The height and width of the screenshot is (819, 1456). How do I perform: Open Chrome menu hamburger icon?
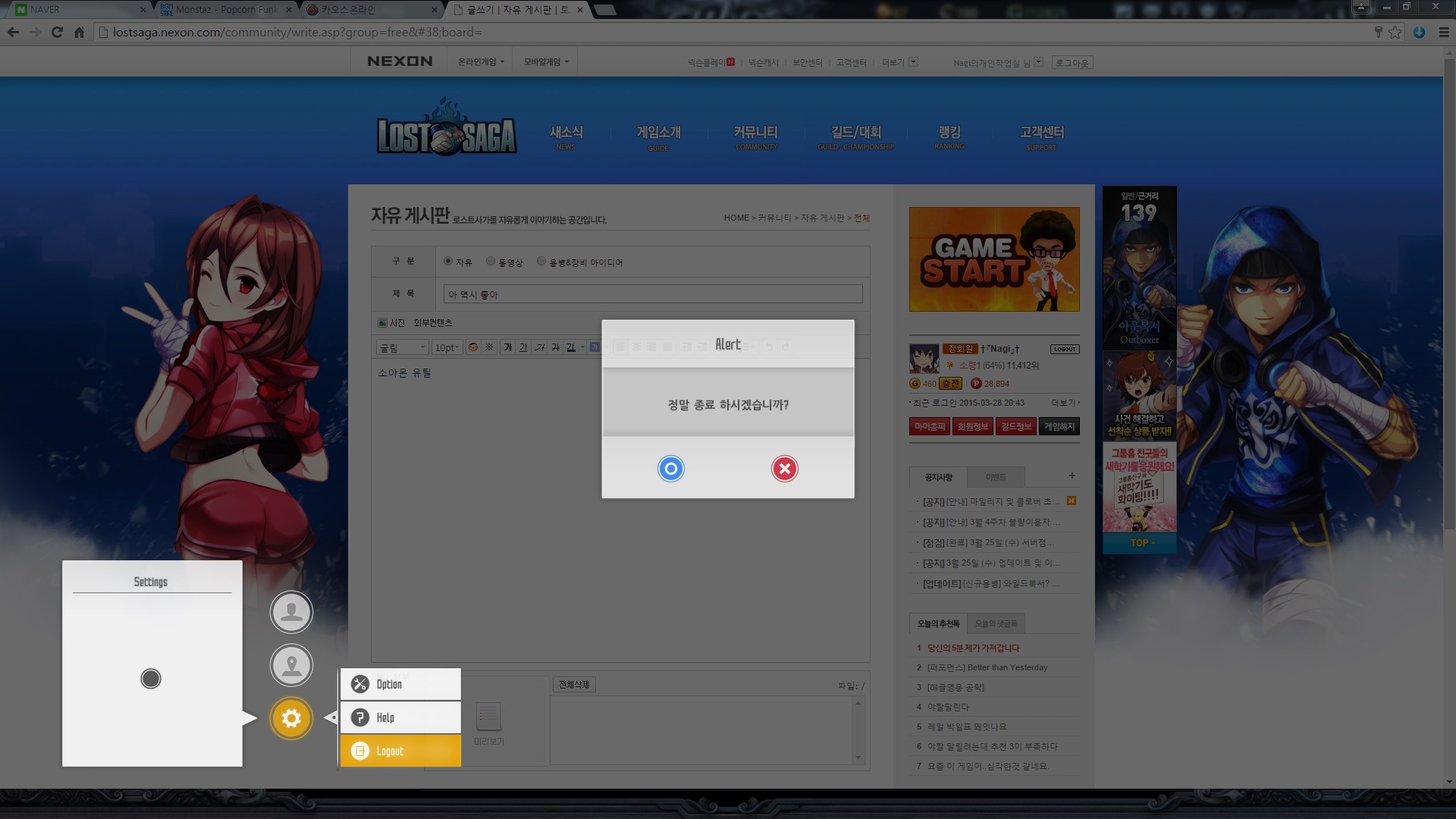pyautogui.click(x=1444, y=32)
